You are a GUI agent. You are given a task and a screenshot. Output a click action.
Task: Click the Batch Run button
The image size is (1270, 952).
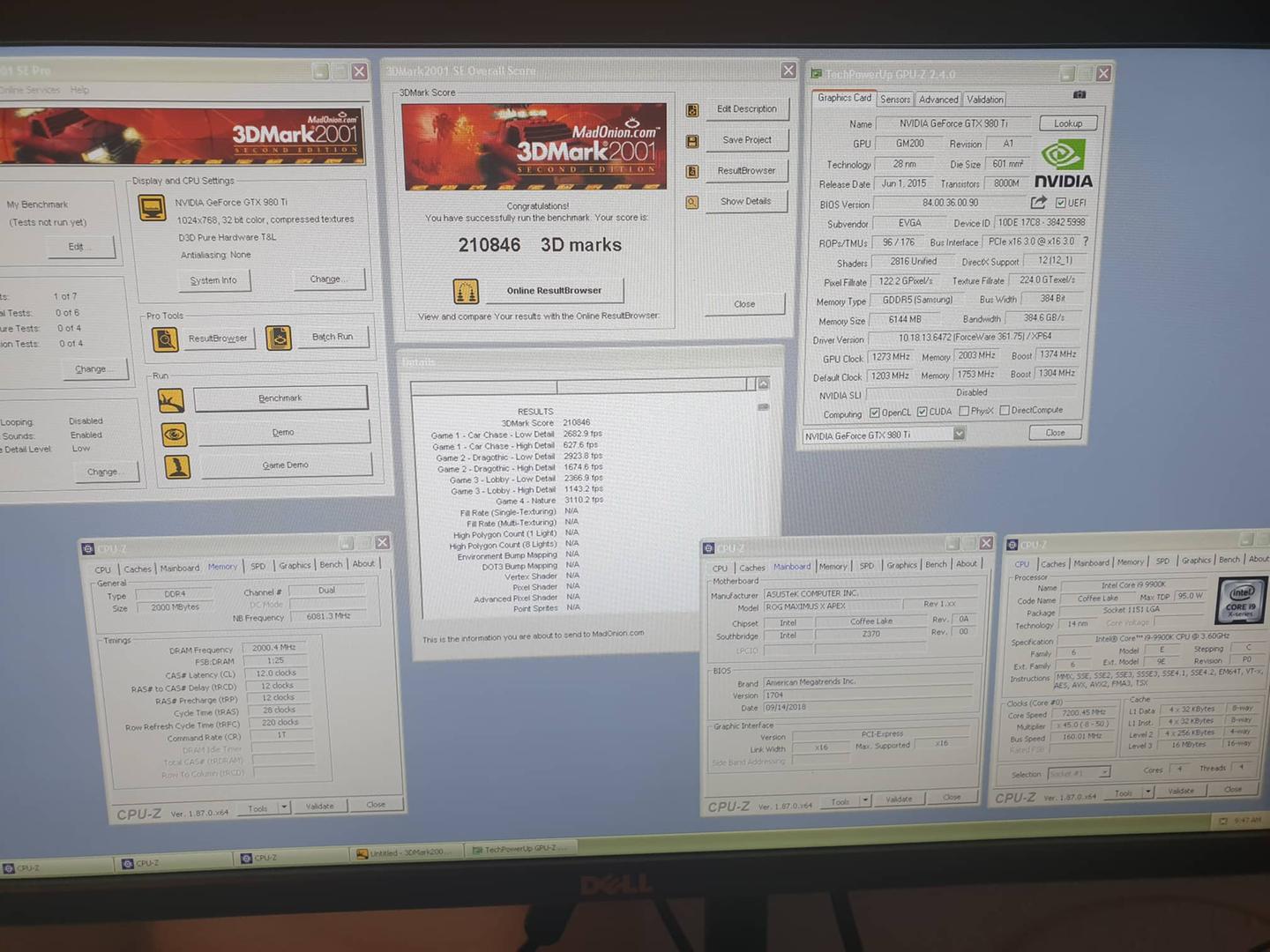click(x=332, y=337)
